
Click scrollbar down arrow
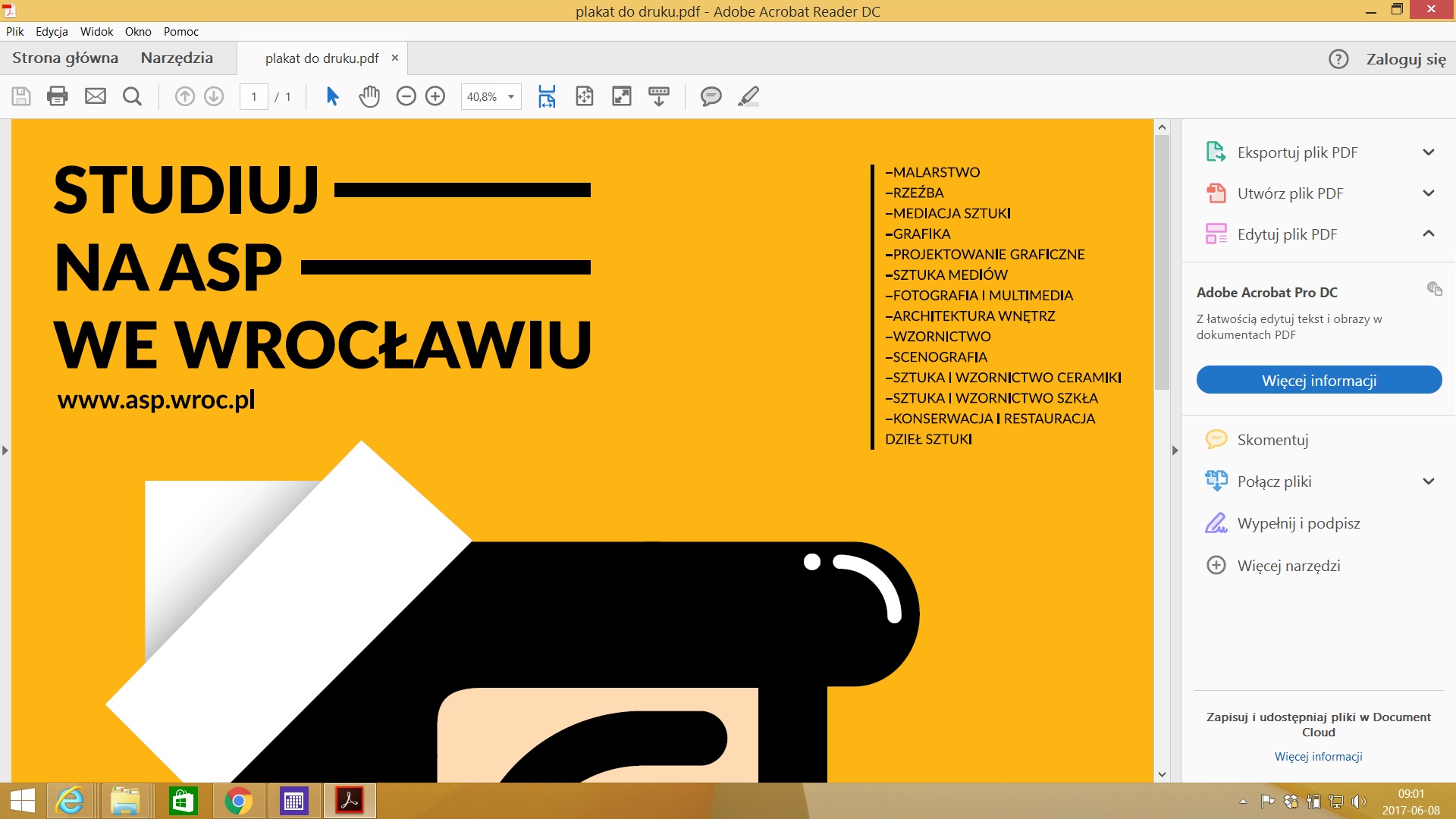coord(1162,775)
